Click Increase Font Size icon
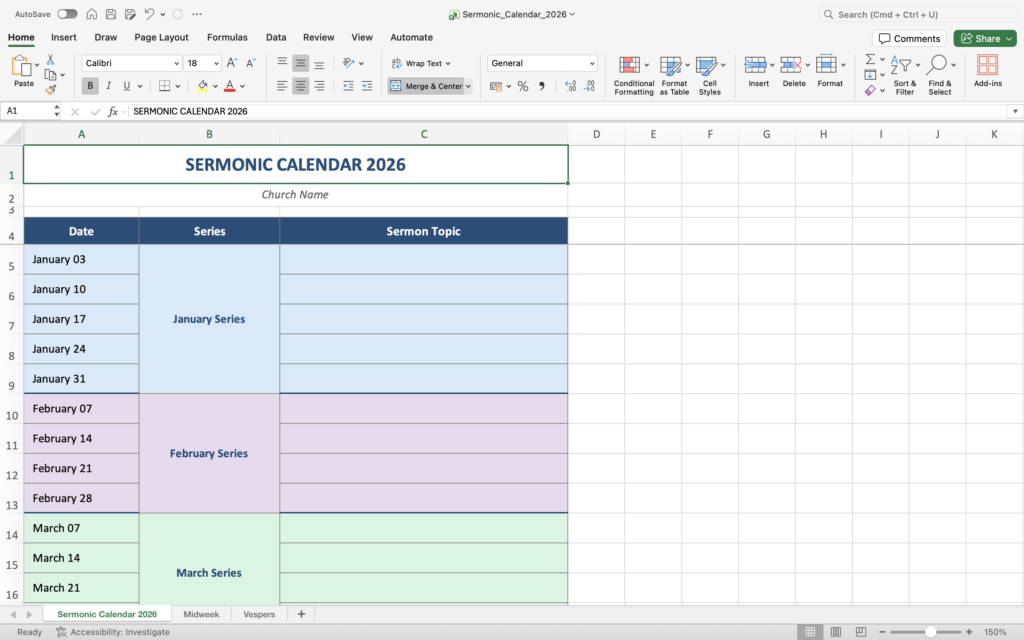The image size is (1024, 640). (x=232, y=63)
